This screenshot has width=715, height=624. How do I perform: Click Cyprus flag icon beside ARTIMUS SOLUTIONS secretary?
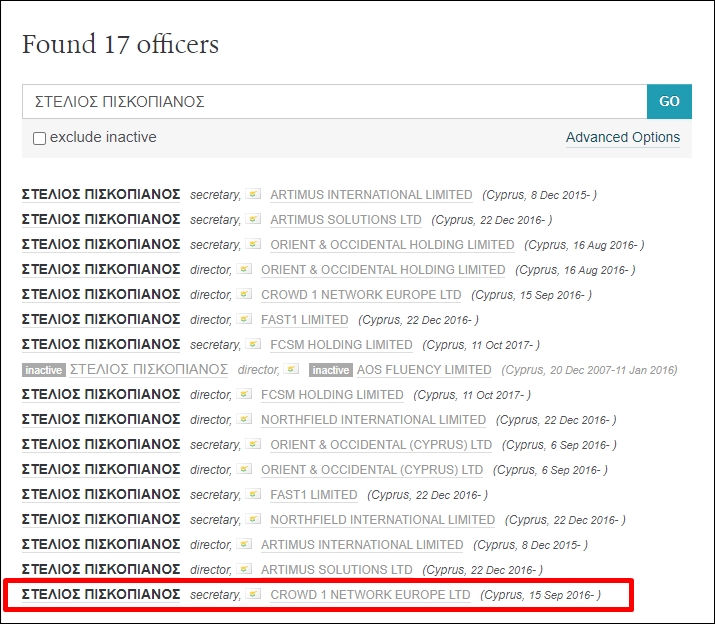coord(253,219)
